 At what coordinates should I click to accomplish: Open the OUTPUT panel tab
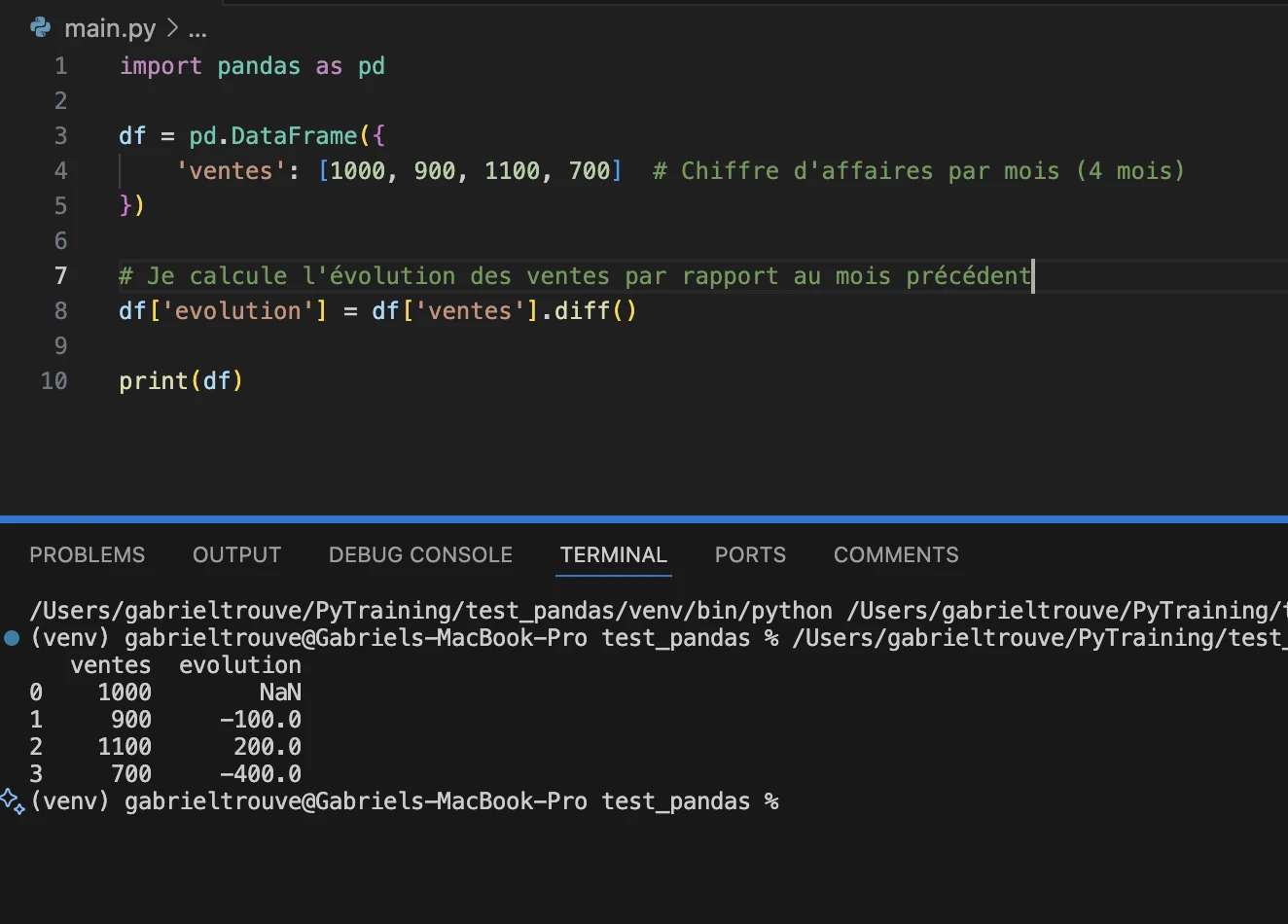(236, 554)
